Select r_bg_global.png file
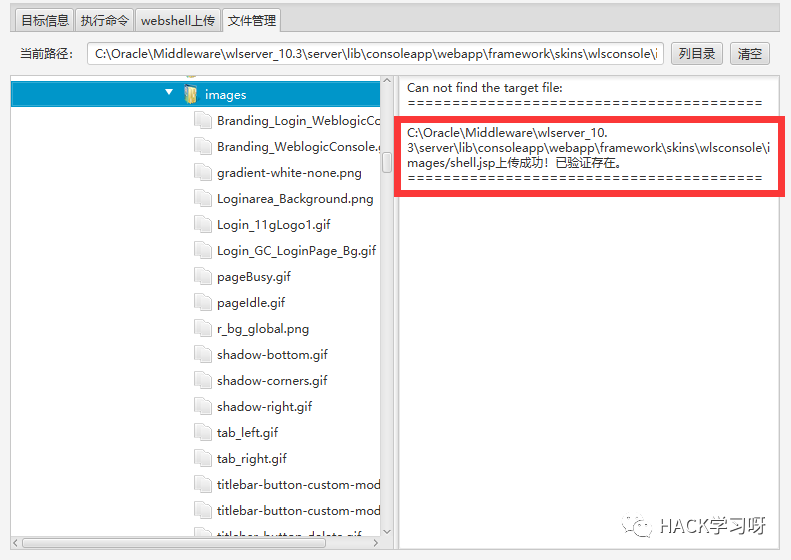 [263, 329]
